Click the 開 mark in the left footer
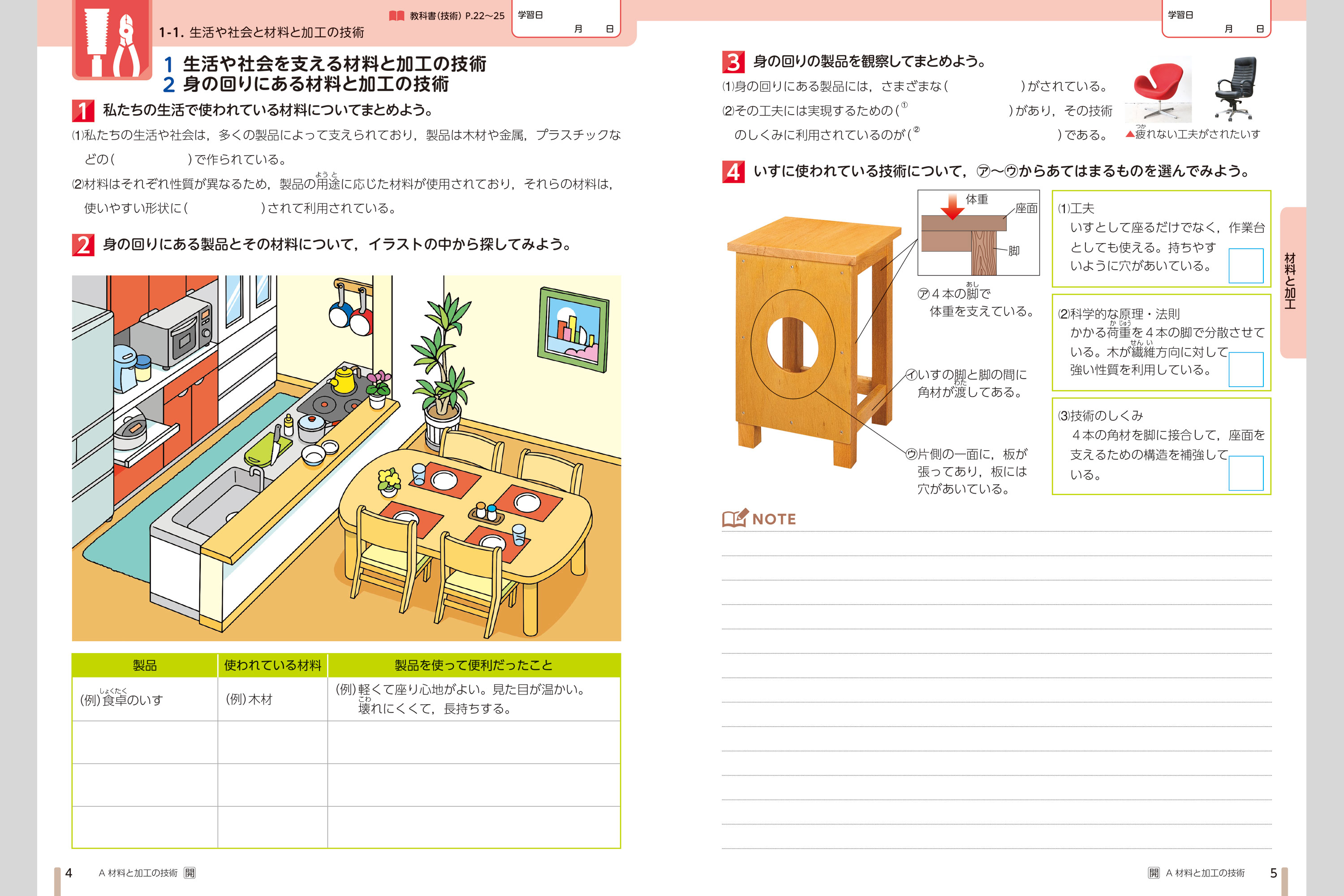This screenshot has width=1344, height=896. pos(190,873)
